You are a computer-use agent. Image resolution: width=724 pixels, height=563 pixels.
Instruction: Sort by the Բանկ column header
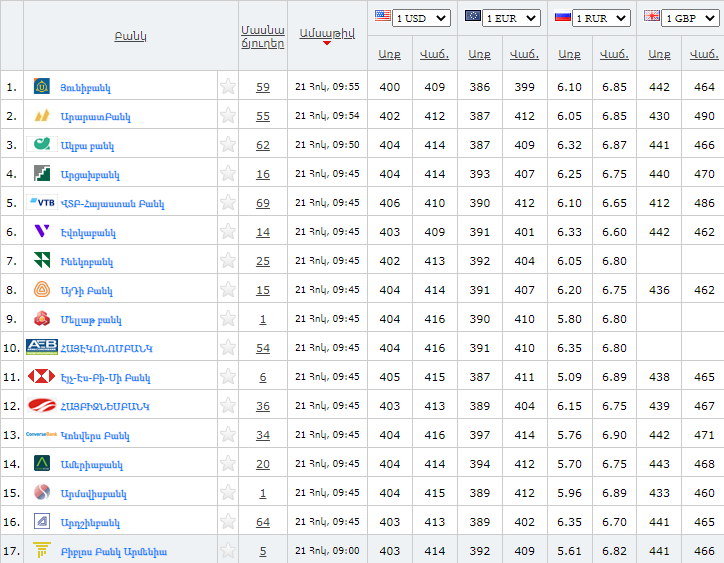130,36
